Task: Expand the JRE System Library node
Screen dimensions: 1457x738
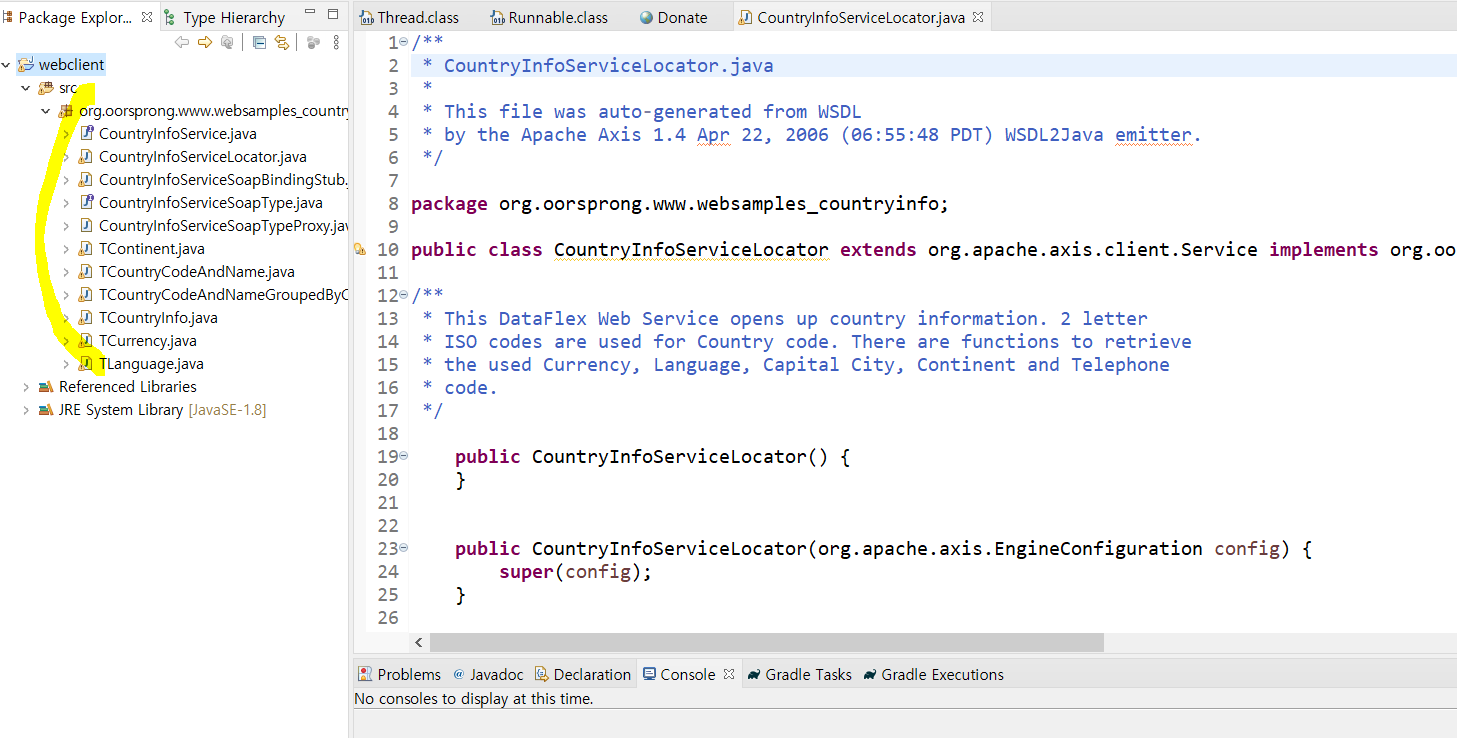Action: (26, 410)
